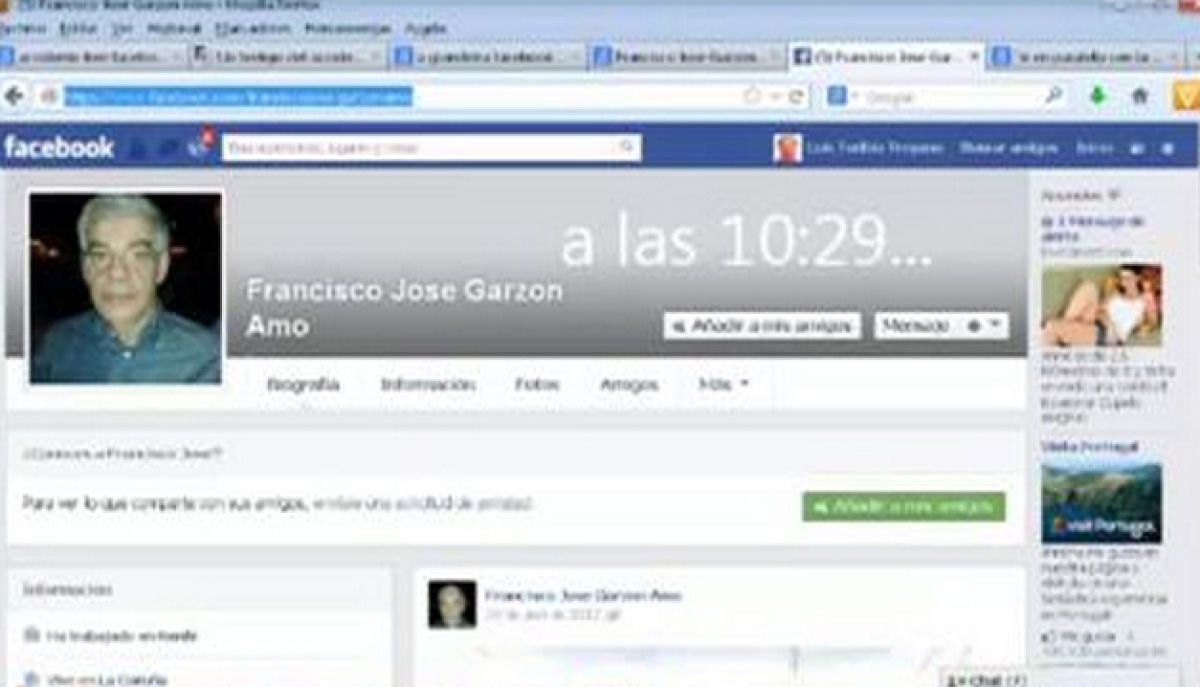Switch to the 'a guardeira facebook' tab
1200x687 pixels.
[488, 57]
